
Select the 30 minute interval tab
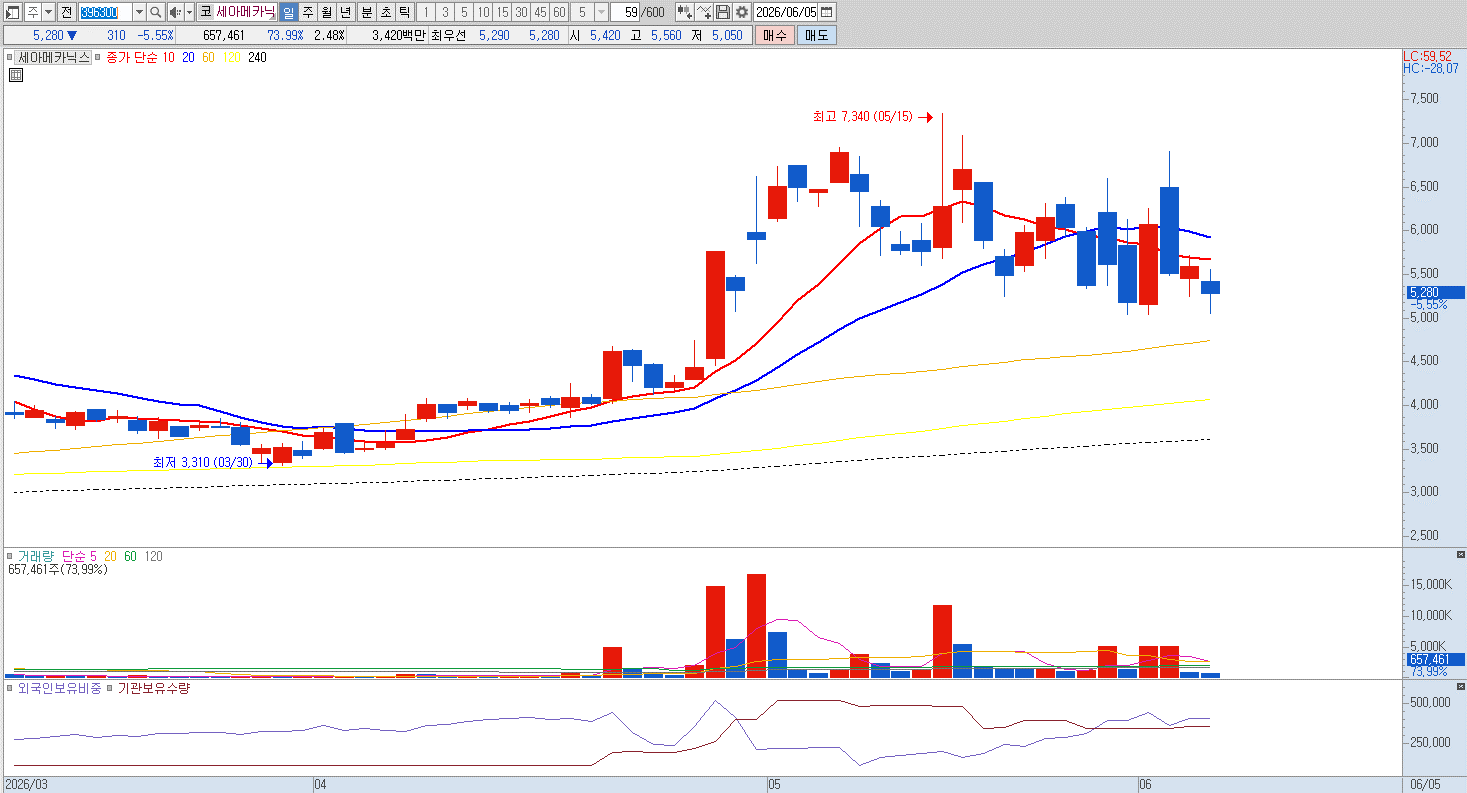pyautogui.click(x=521, y=12)
